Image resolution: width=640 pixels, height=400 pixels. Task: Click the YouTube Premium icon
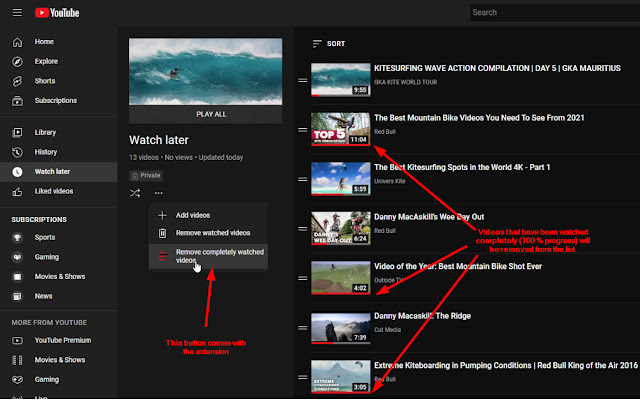[17, 340]
